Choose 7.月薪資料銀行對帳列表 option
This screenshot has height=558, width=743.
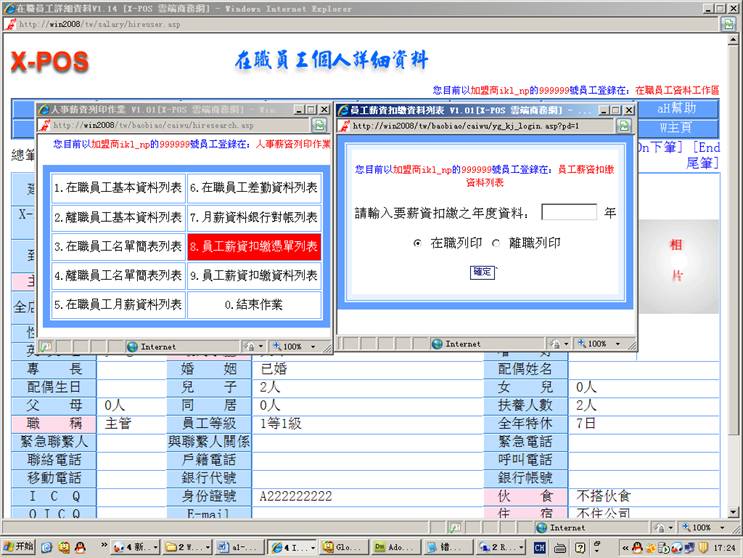click(x=254, y=217)
